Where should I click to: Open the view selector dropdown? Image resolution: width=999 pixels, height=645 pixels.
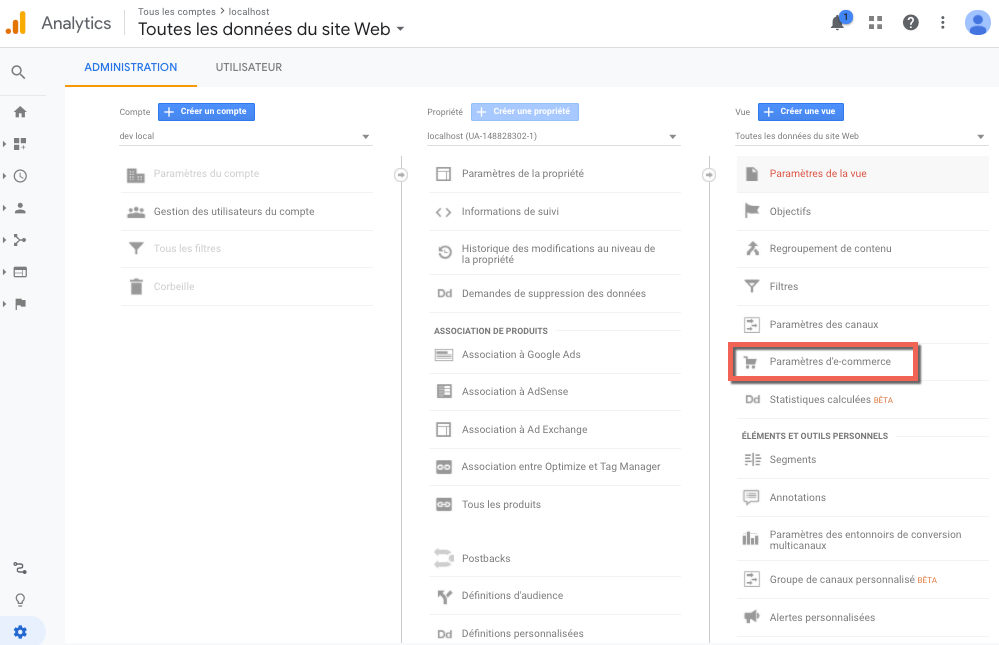pos(861,136)
